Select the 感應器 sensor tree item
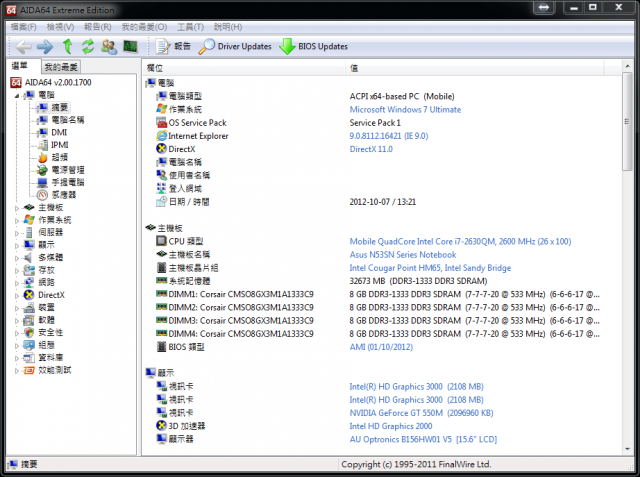 [61, 194]
